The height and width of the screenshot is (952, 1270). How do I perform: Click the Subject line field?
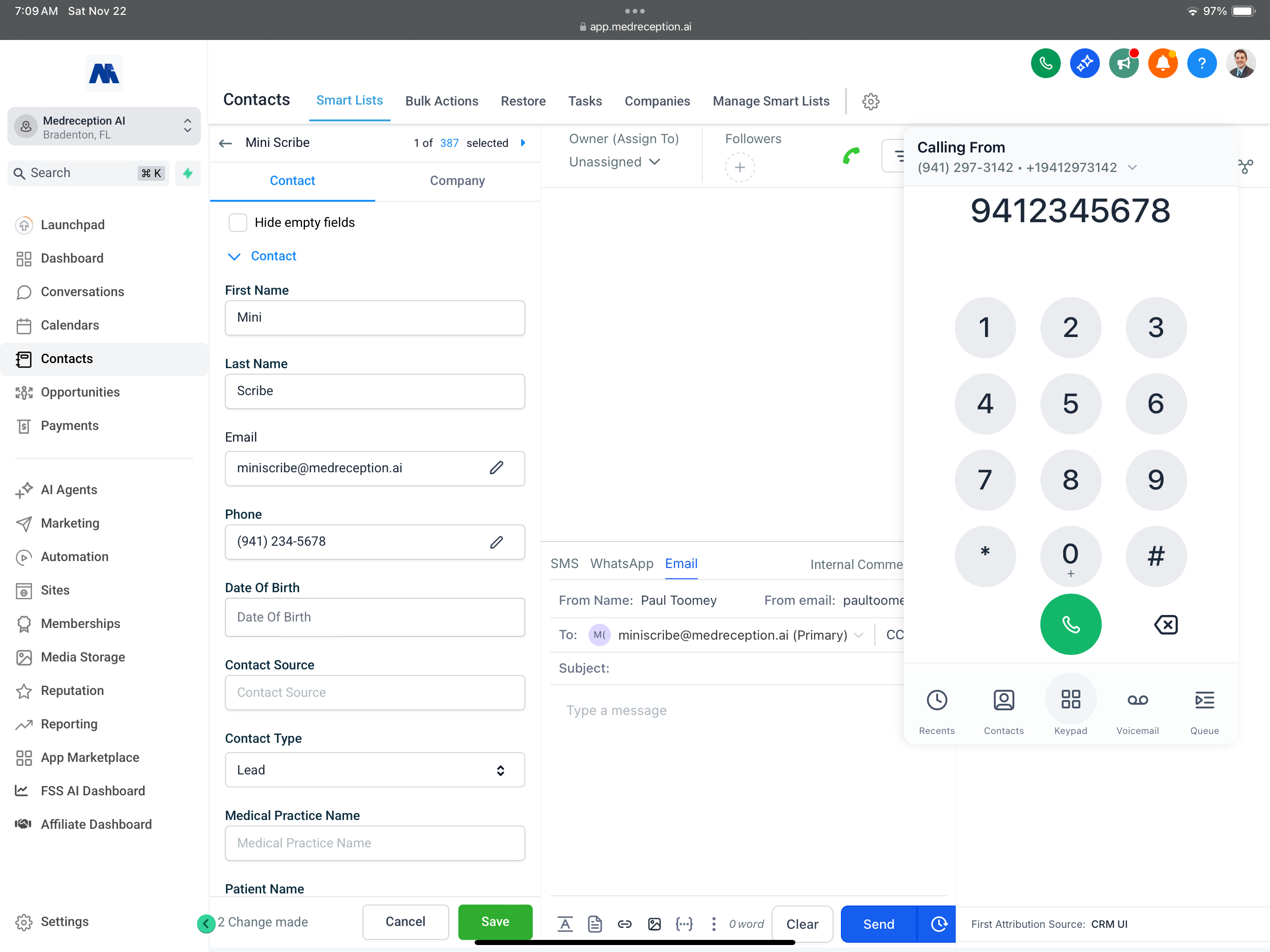[x=726, y=668]
